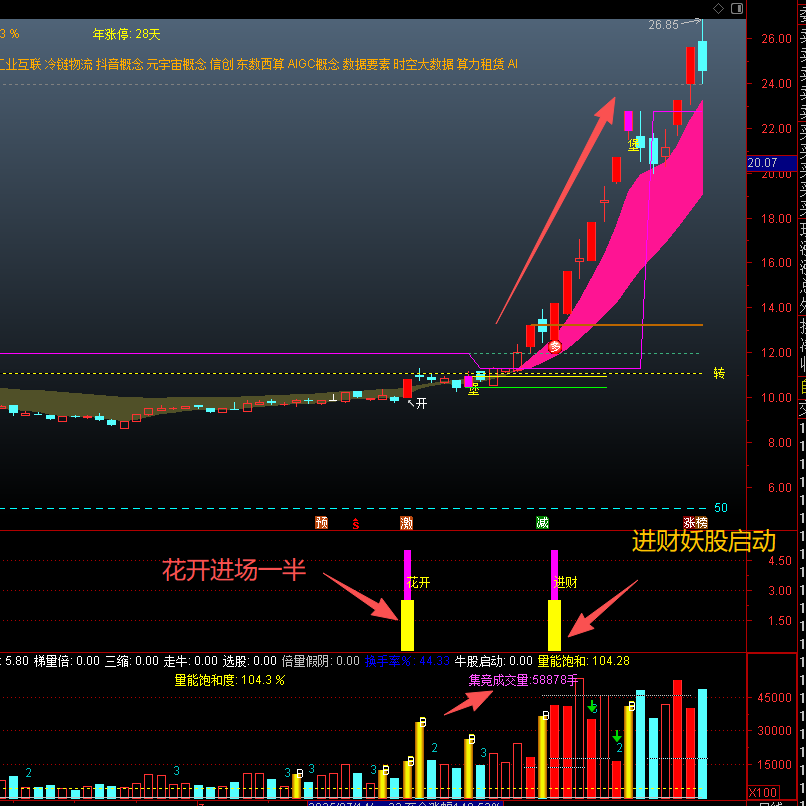Click the 牛股启动: 0.00 indicator value

[x=493, y=661]
